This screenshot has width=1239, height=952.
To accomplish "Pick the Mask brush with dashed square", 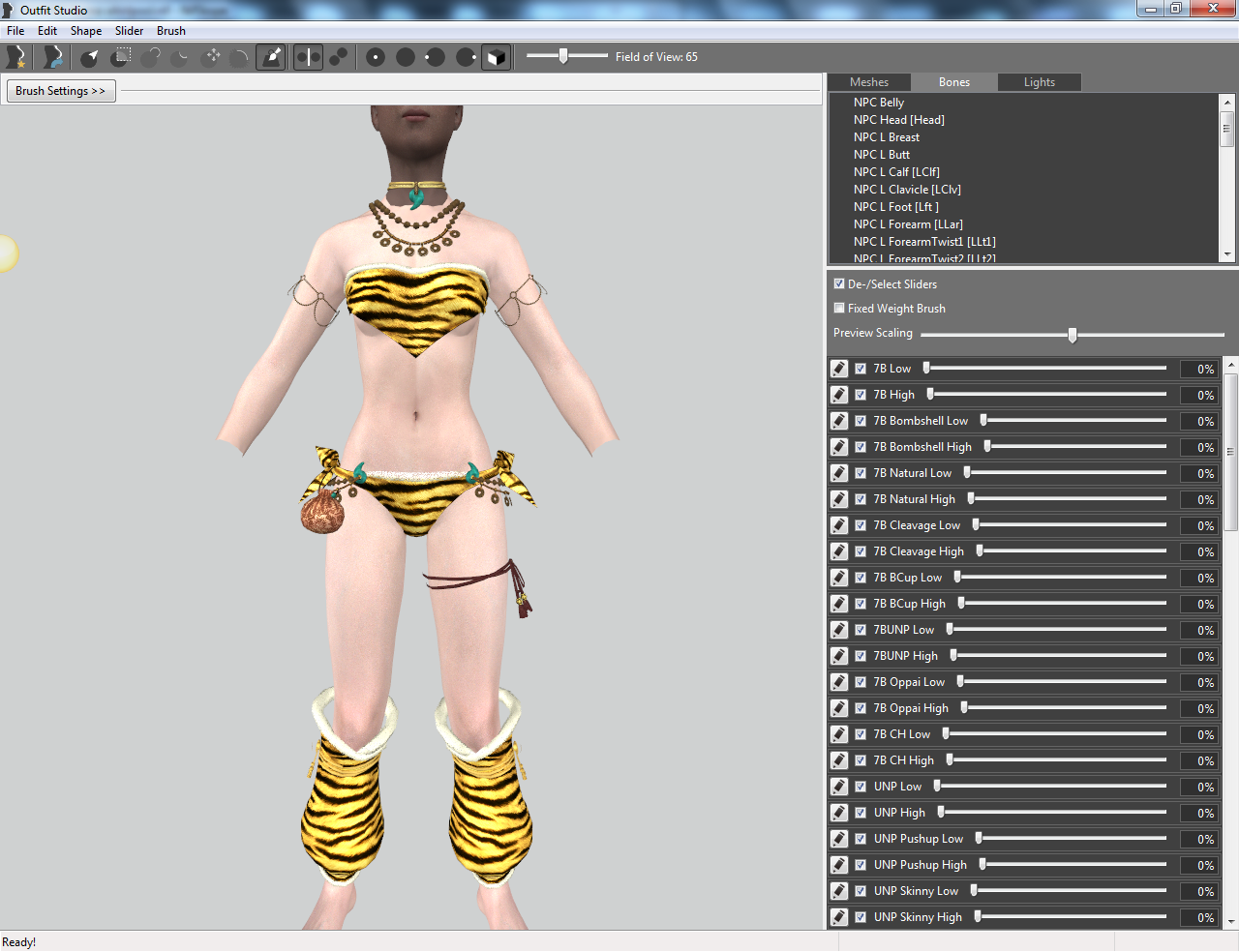I will pos(121,57).
